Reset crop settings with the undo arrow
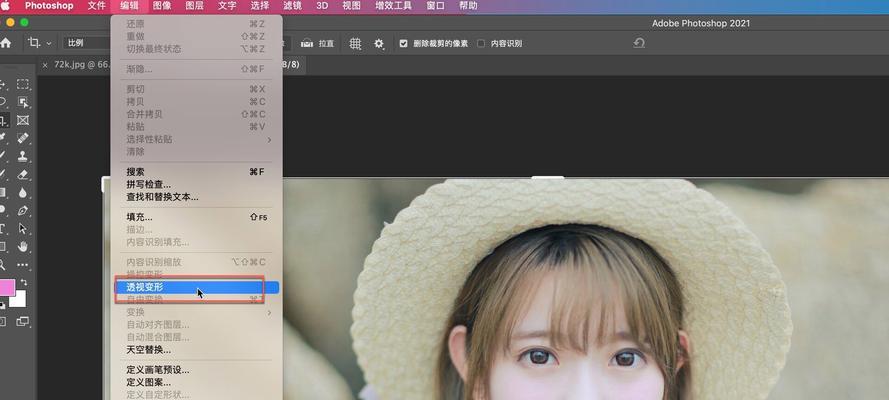This screenshot has width=889, height=400. pyautogui.click(x=639, y=43)
